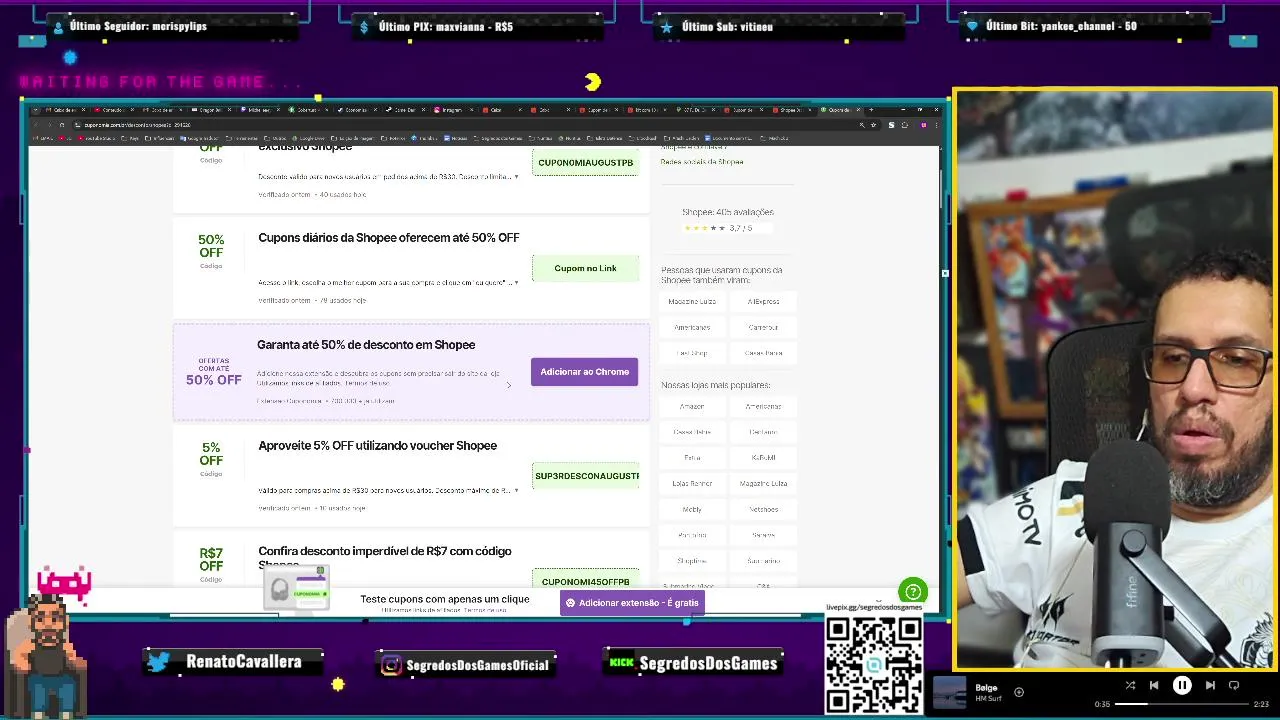Switch to the Instagram browser tab

coord(451,109)
